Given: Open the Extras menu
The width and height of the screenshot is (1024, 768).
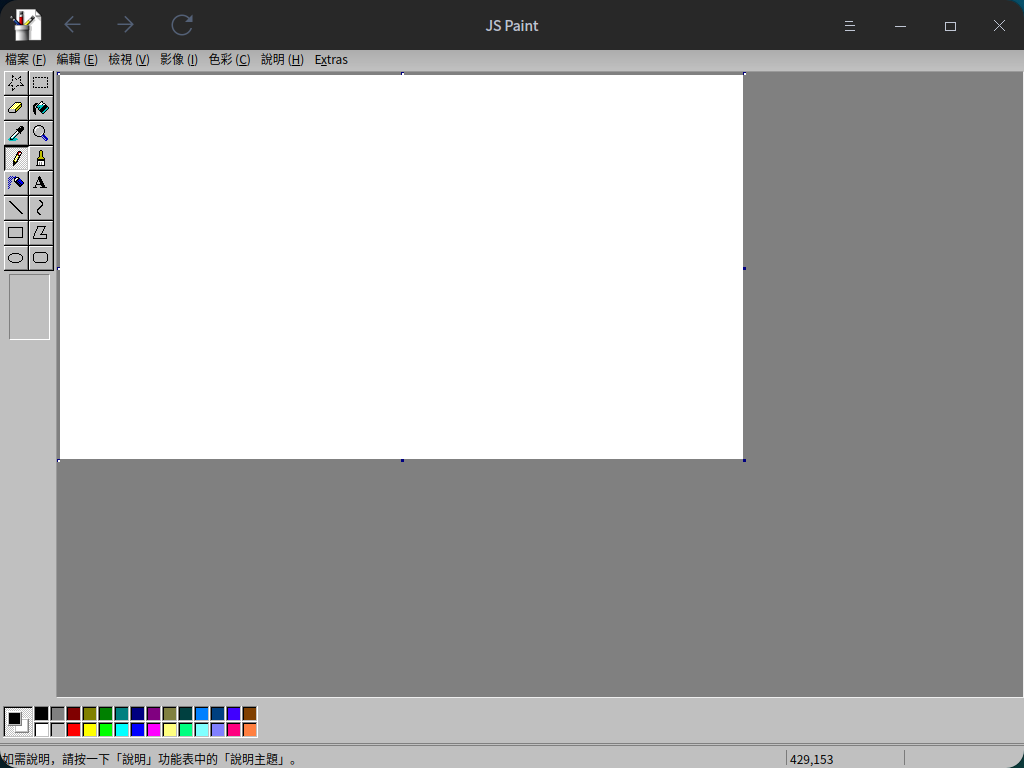Looking at the screenshot, I should [331, 60].
